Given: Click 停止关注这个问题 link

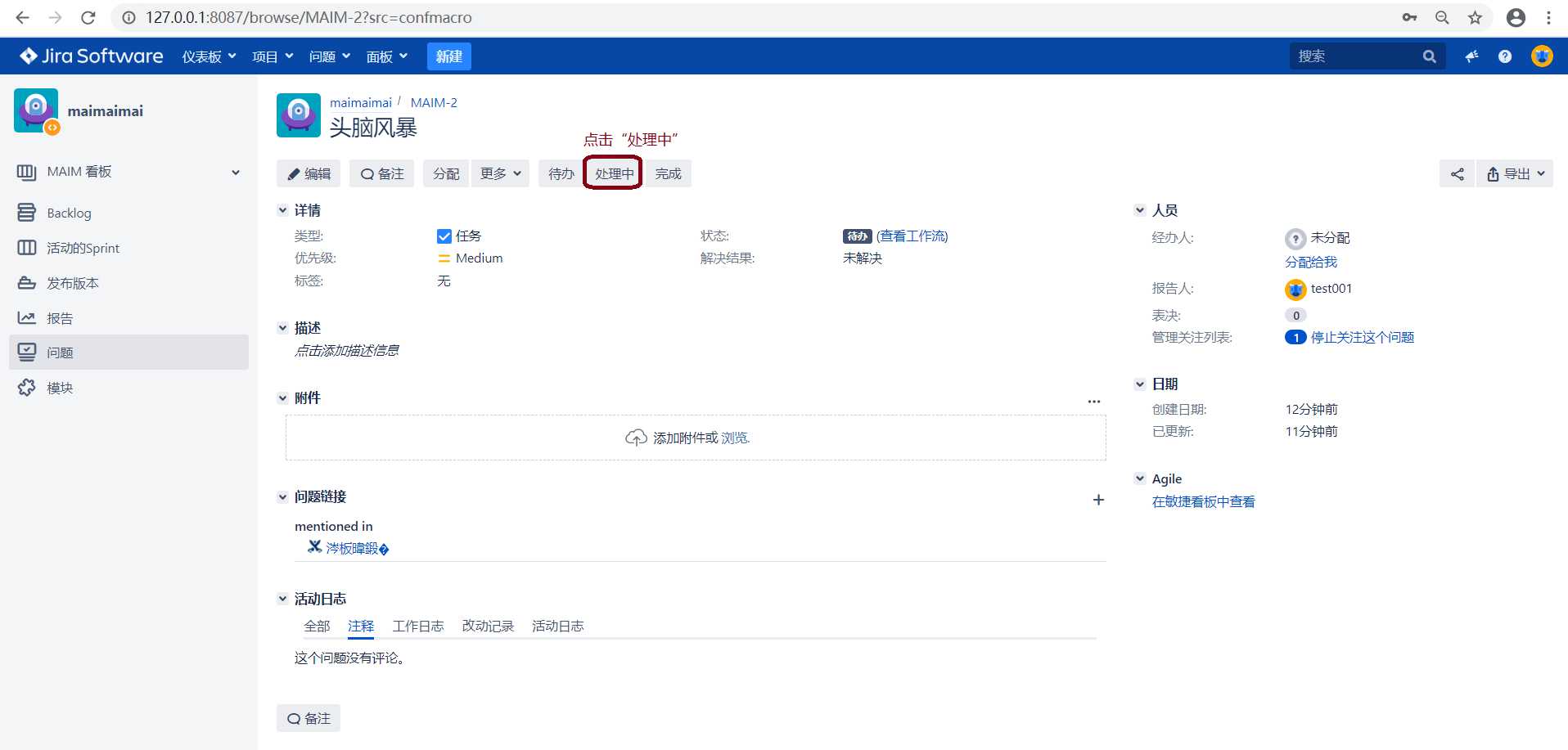Looking at the screenshot, I should (x=1363, y=337).
